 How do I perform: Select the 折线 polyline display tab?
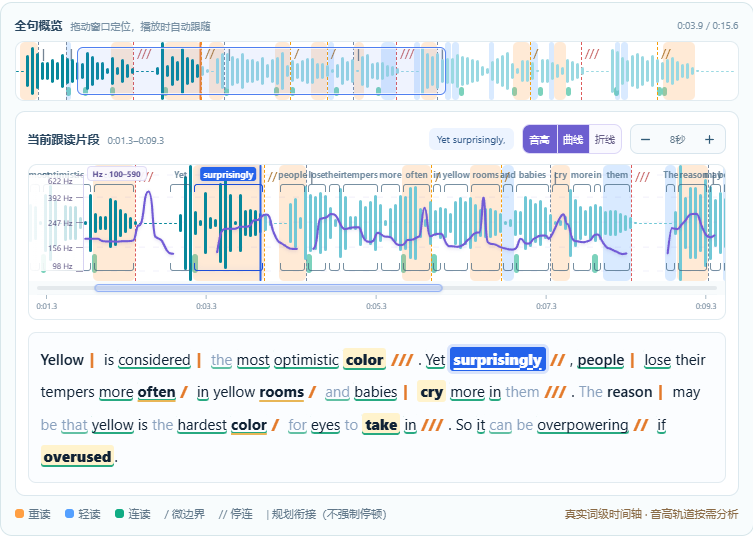[605, 139]
